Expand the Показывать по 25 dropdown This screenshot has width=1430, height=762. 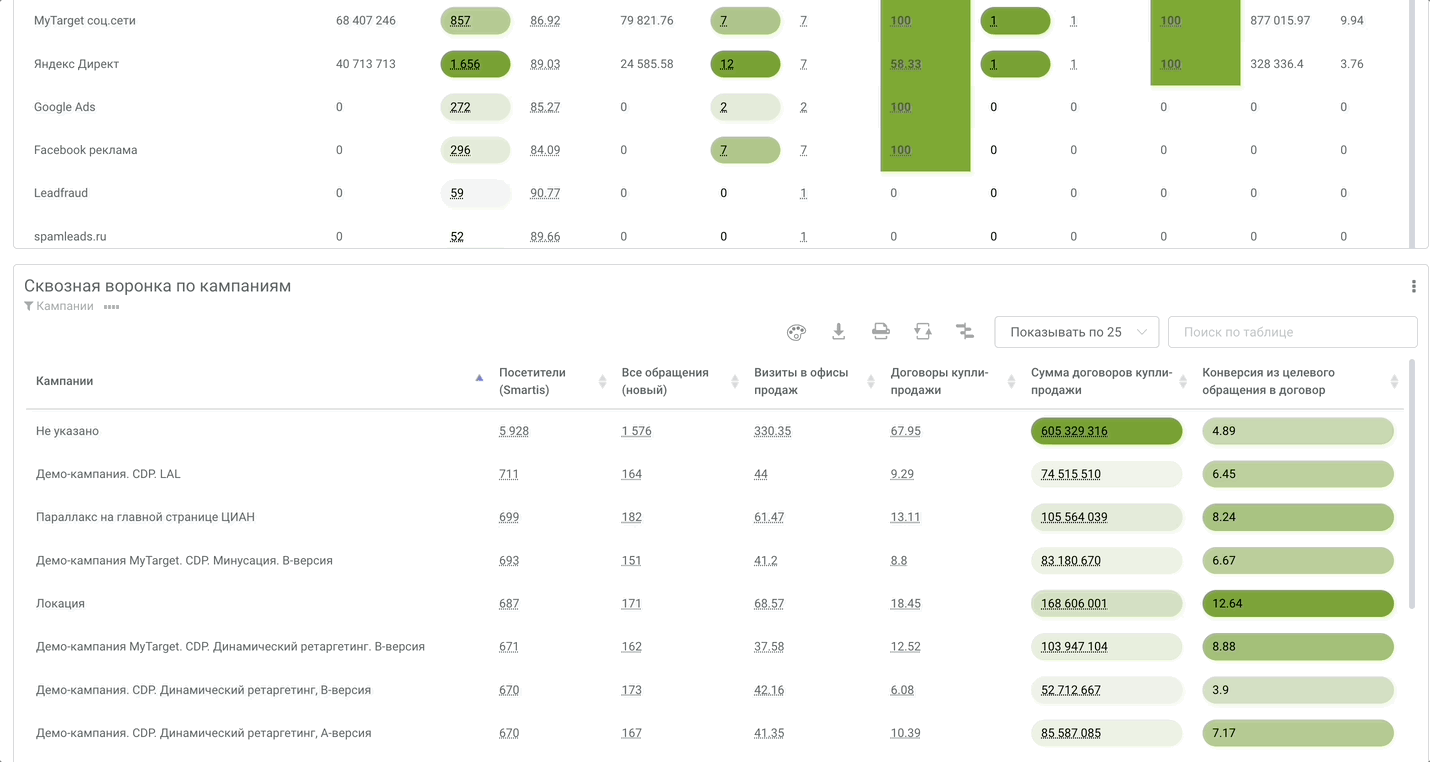coord(1076,332)
